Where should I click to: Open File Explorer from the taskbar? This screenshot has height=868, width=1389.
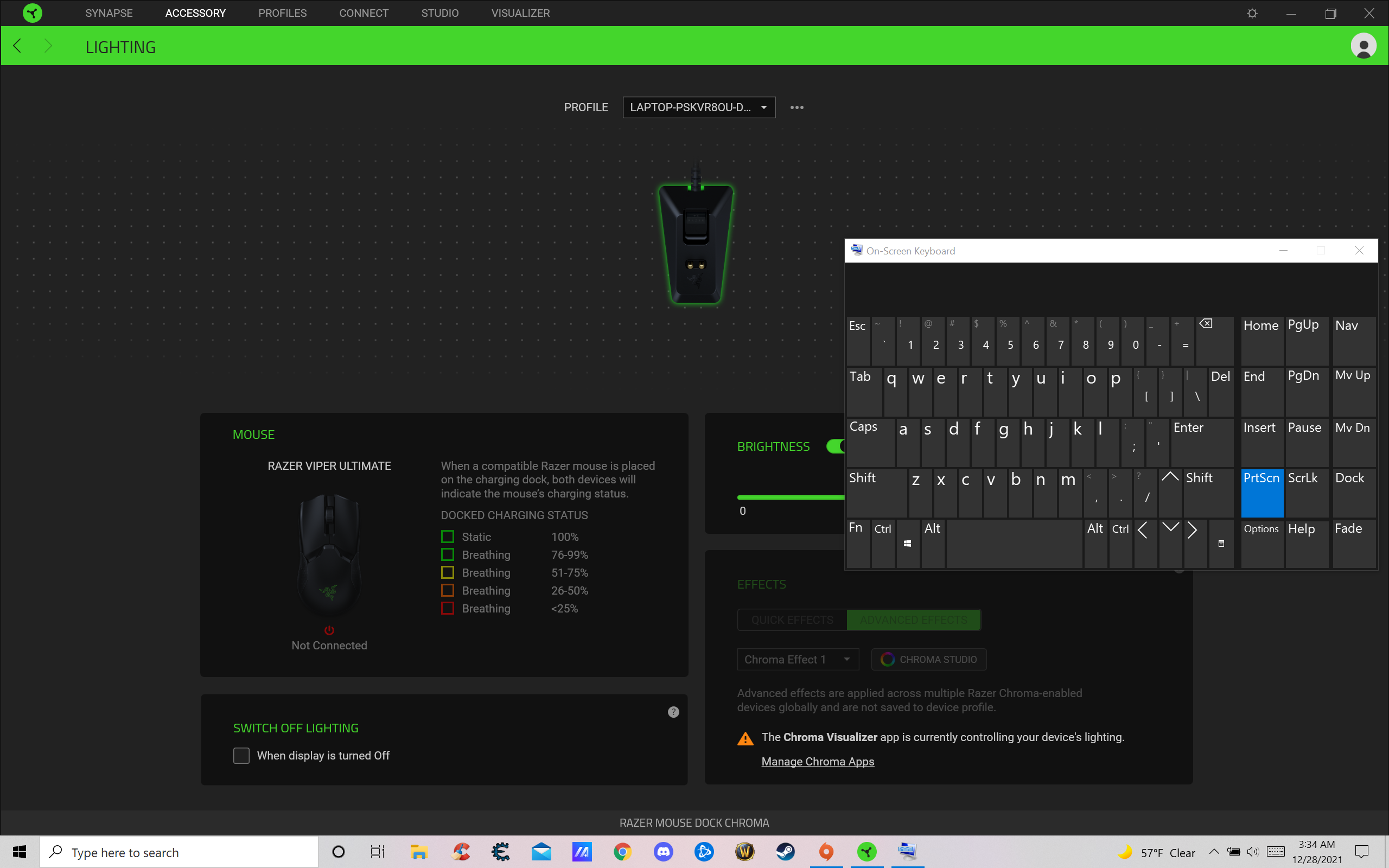tap(419, 852)
